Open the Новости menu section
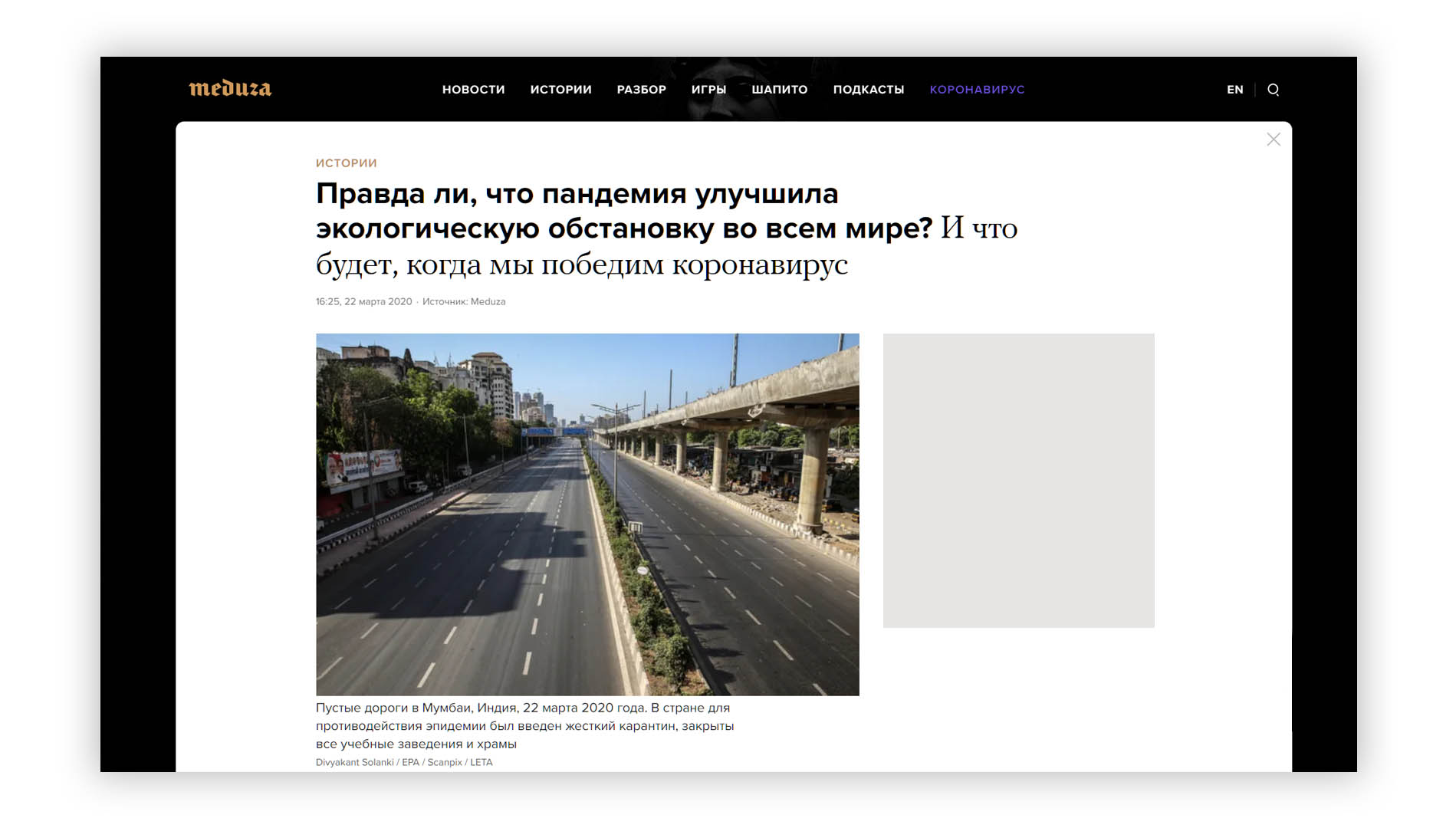Image resolution: width=1456 pixels, height=828 pixels. [473, 90]
